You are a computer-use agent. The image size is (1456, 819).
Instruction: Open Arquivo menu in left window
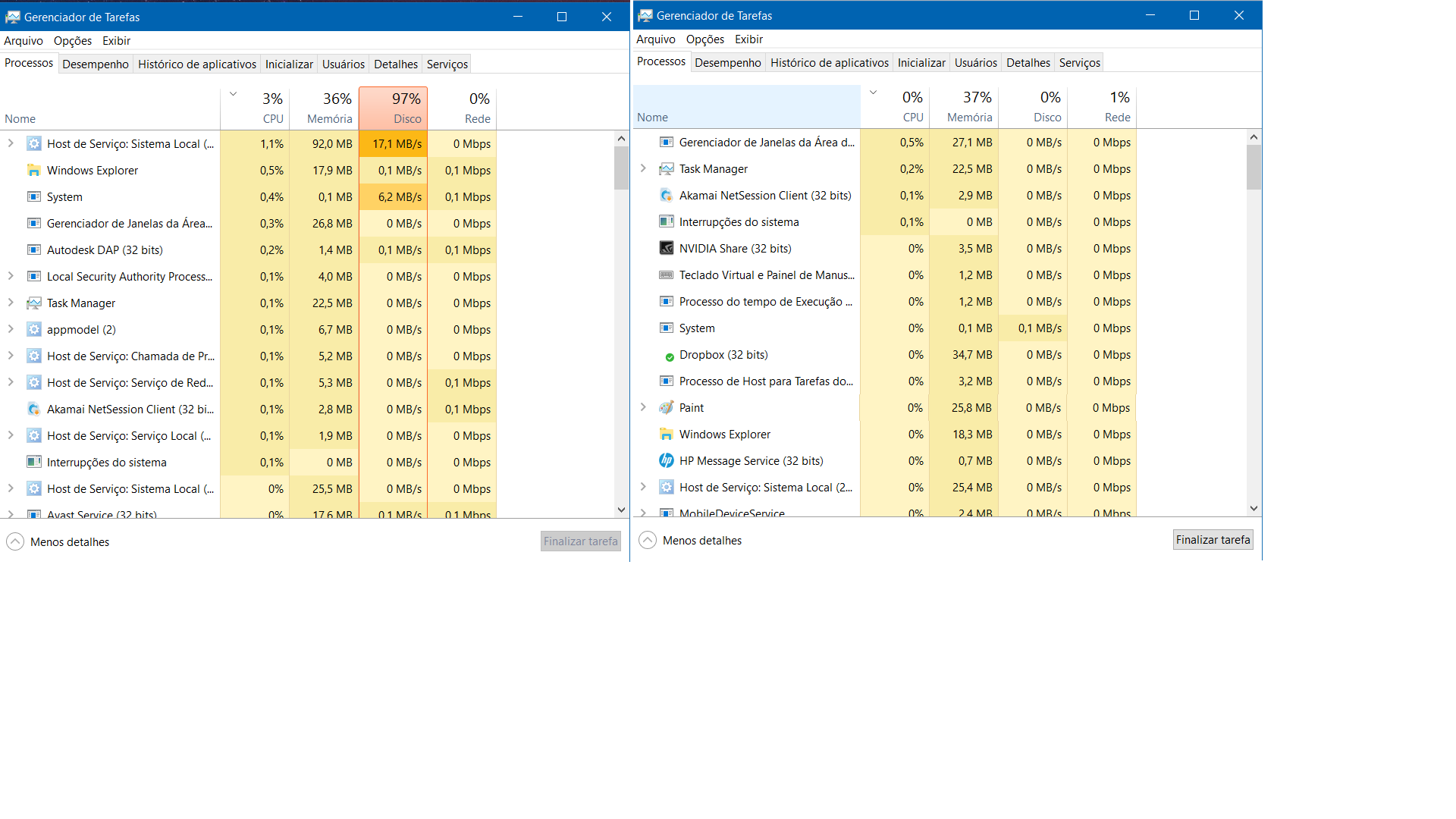(24, 41)
